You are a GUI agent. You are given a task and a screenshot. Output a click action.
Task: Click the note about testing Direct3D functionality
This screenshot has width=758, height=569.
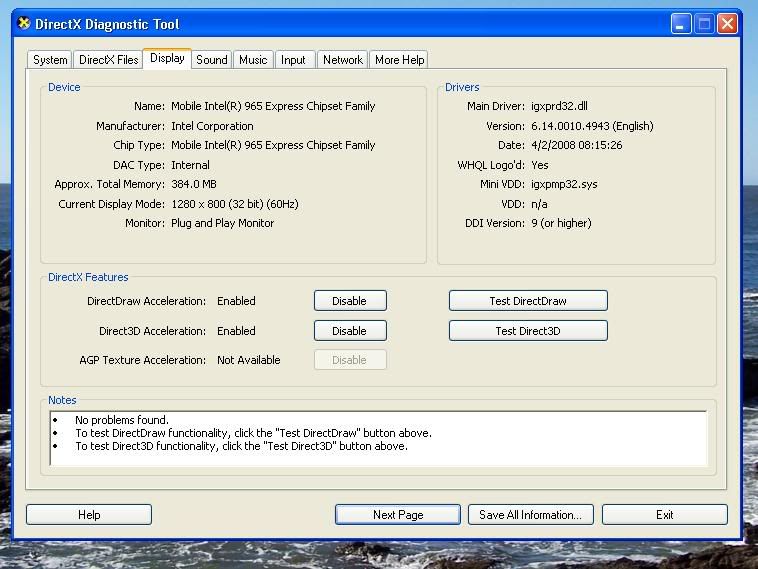click(x=241, y=446)
